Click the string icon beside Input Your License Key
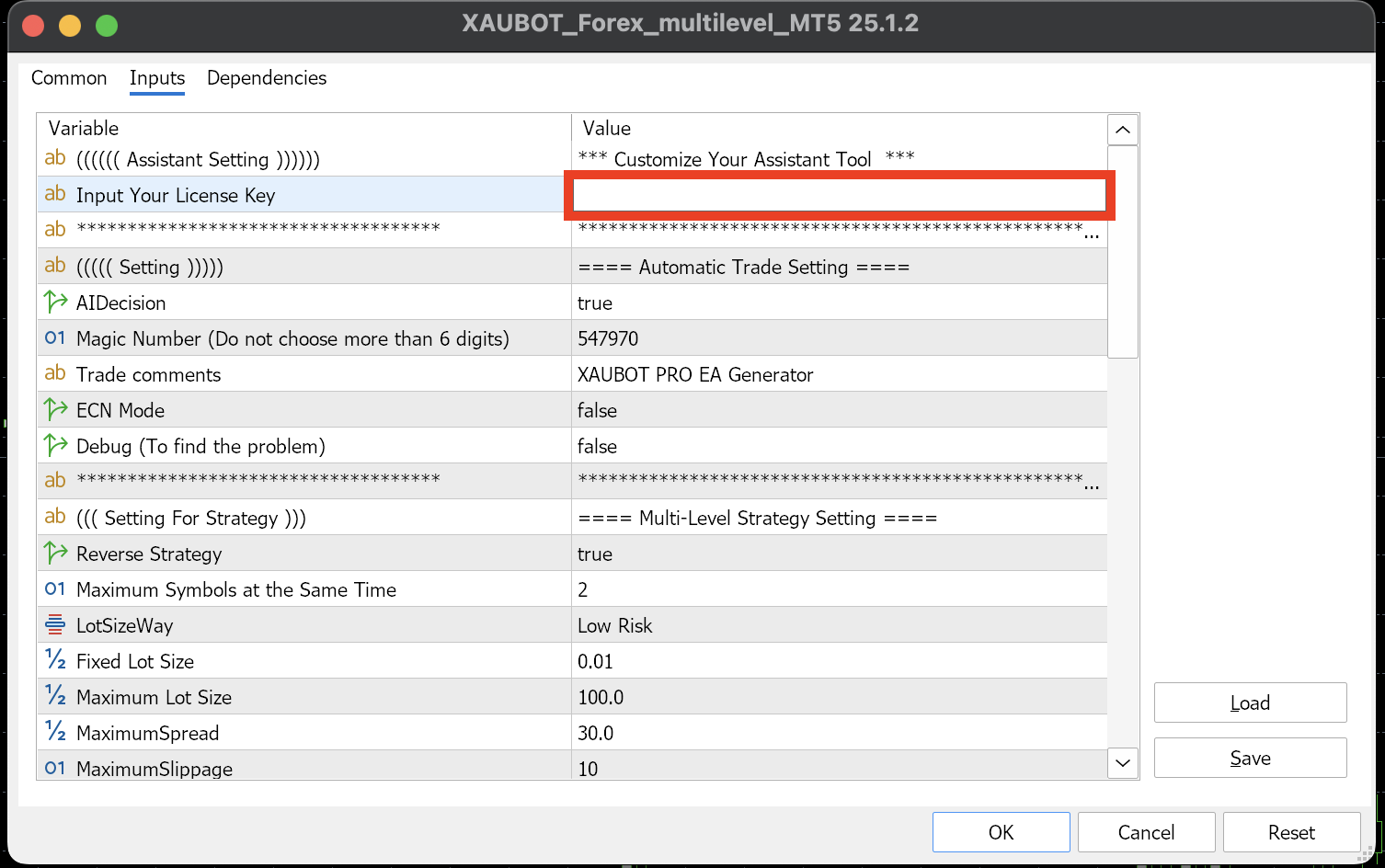 pos(55,194)
